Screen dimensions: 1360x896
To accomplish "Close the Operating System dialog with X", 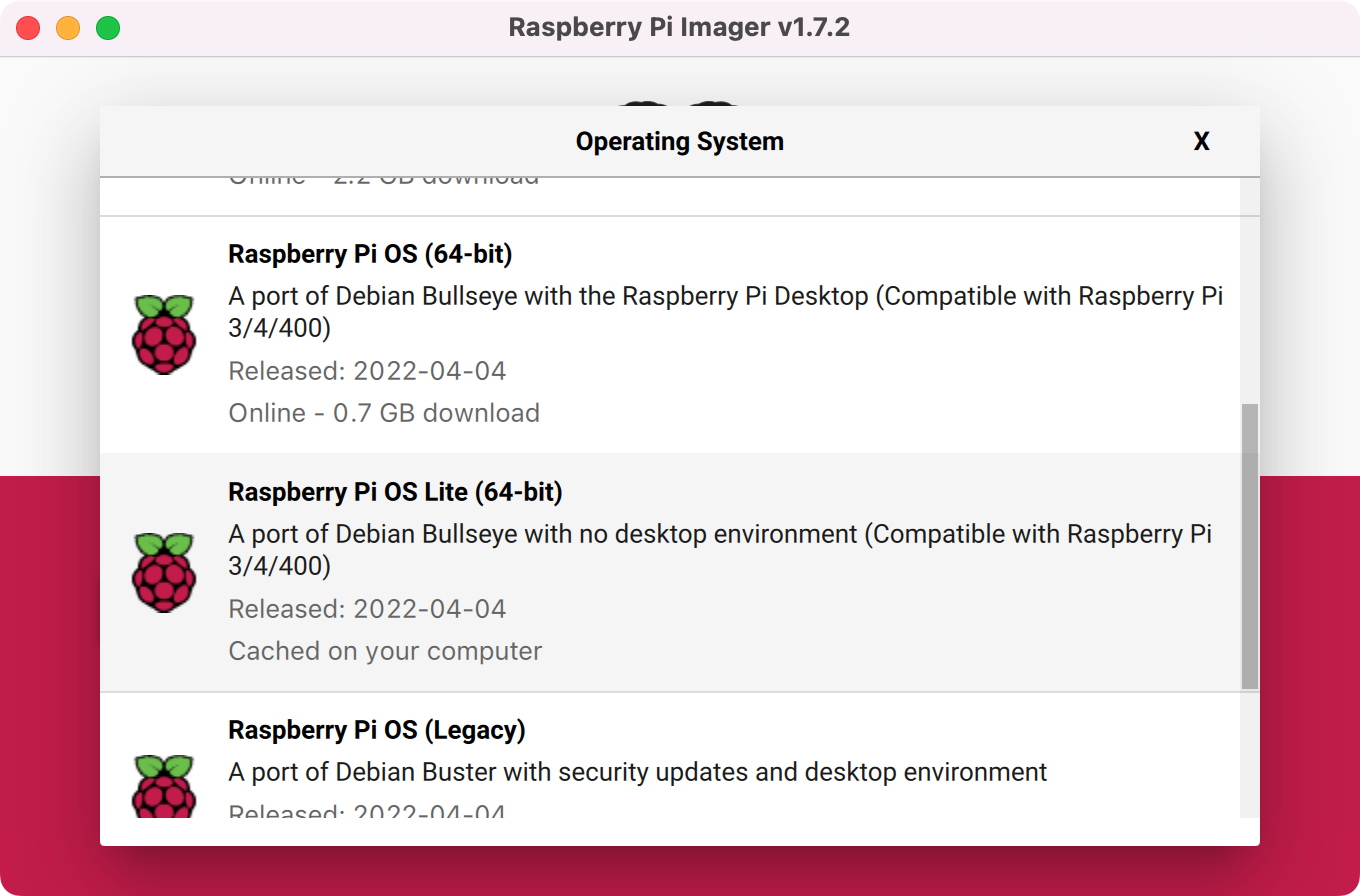I will [1201, 142].
